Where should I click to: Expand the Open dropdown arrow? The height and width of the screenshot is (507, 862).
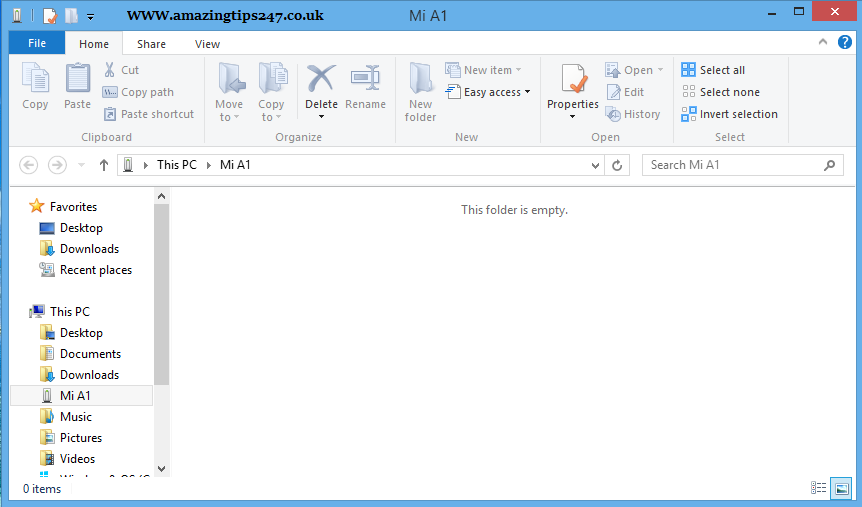(x=660, y=70)
